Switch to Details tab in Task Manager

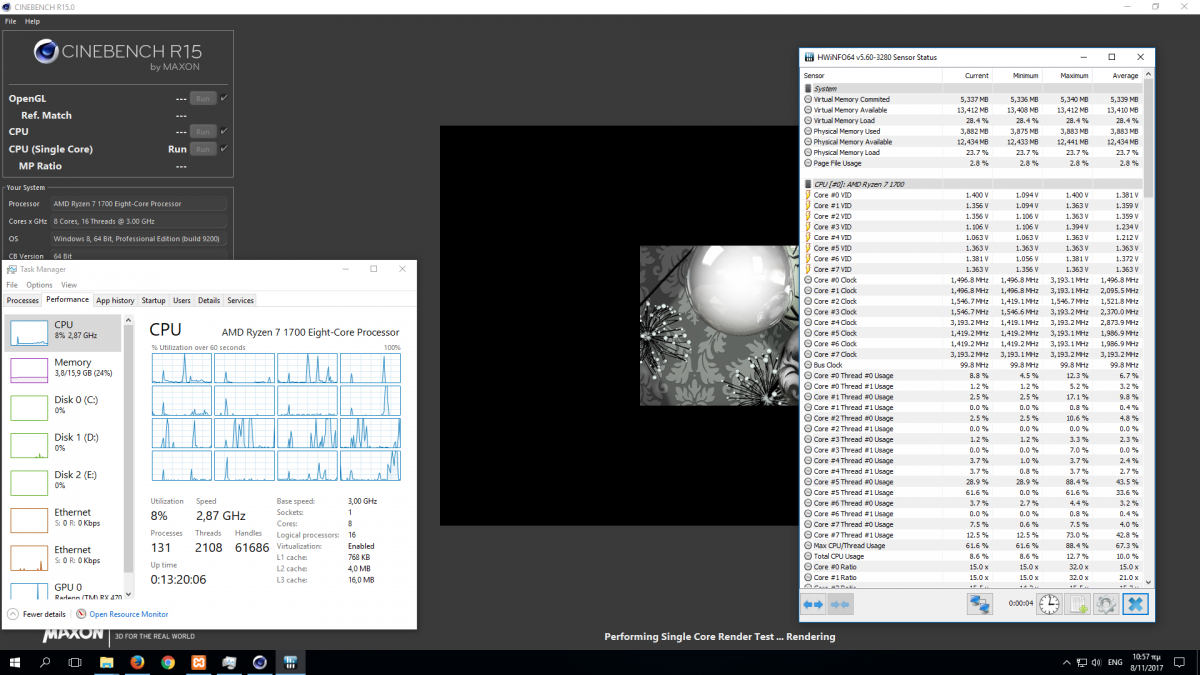click(x=208, y=300)
